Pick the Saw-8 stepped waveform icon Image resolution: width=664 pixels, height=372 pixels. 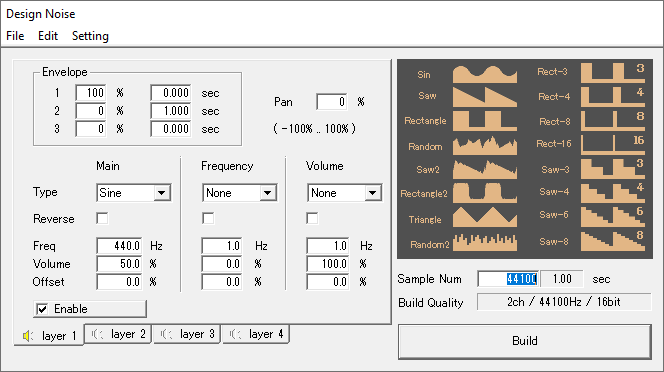(613, 241)
